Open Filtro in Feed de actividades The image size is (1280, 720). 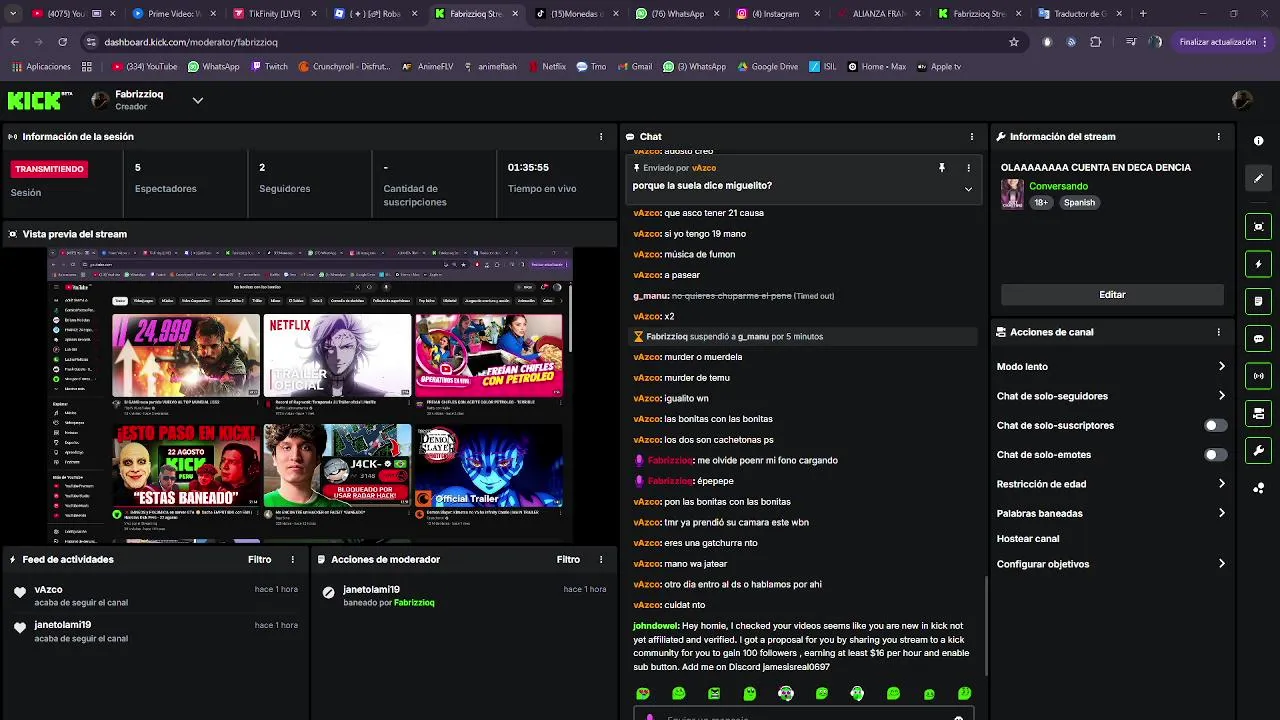(260, 560)
